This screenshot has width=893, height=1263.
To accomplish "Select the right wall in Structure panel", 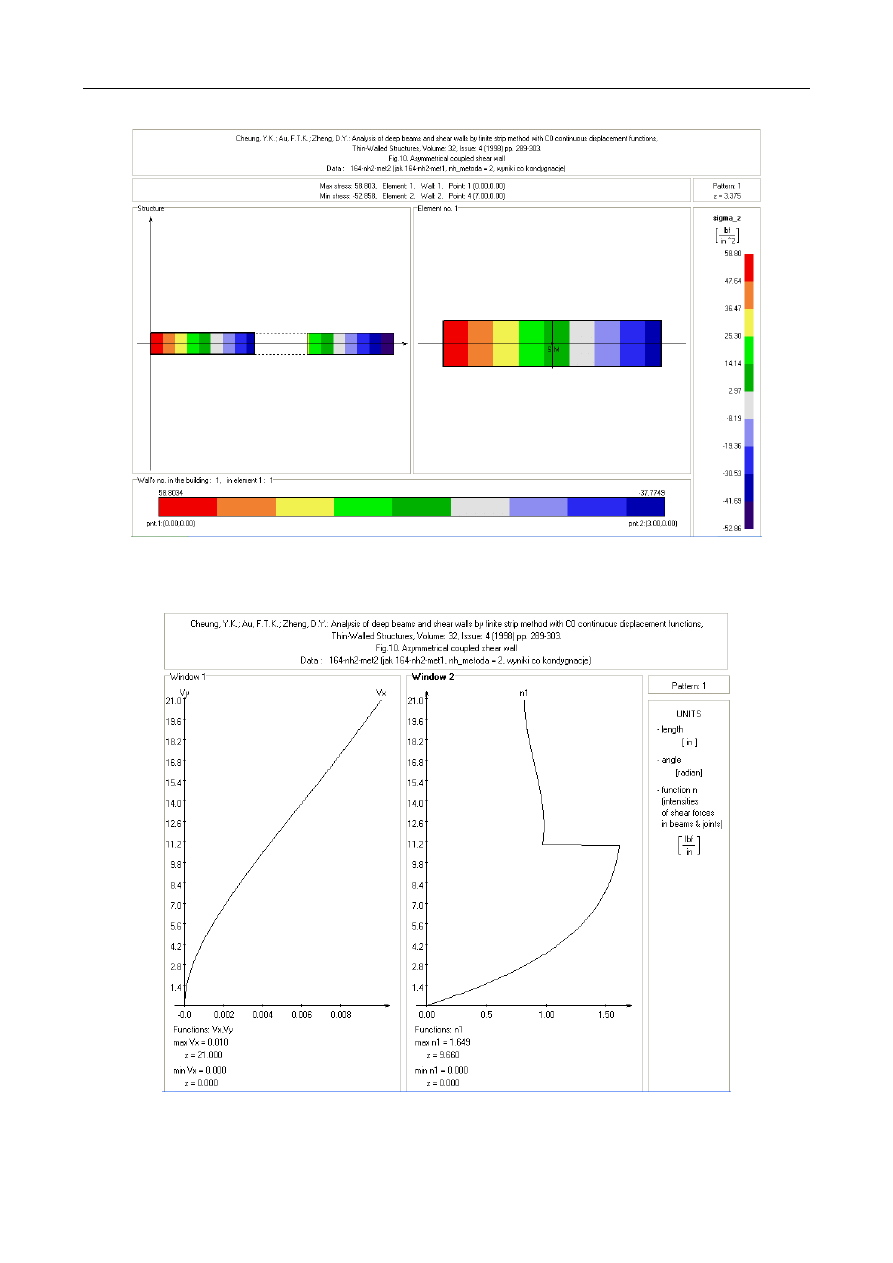I will point(350,344).
